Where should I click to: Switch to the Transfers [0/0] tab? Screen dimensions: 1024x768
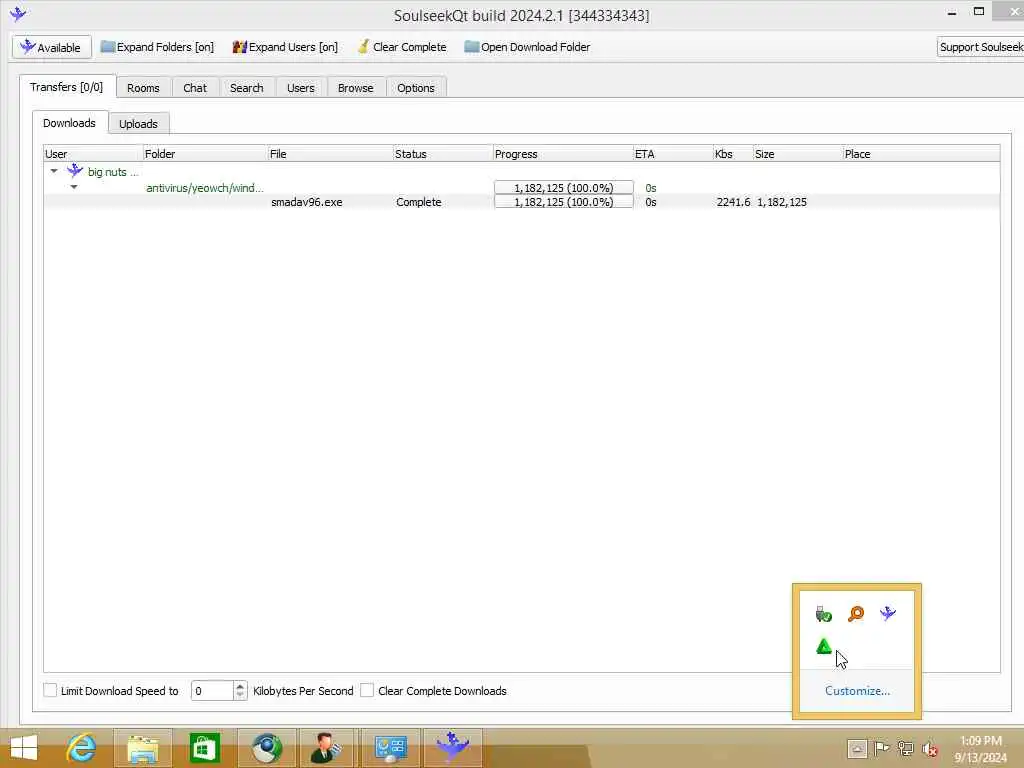[x=67, y=87]
